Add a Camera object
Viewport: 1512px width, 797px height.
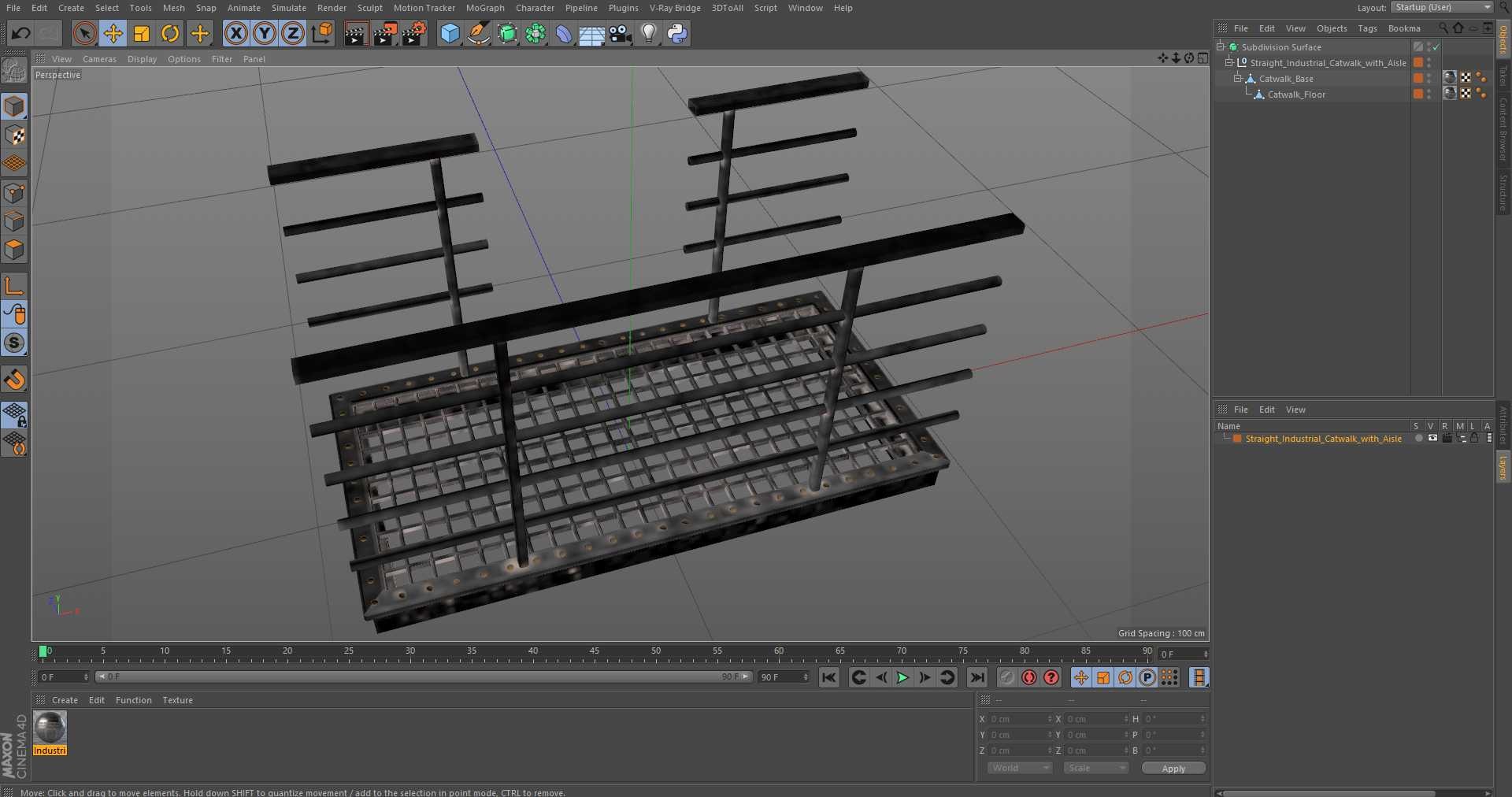(621, 33)
